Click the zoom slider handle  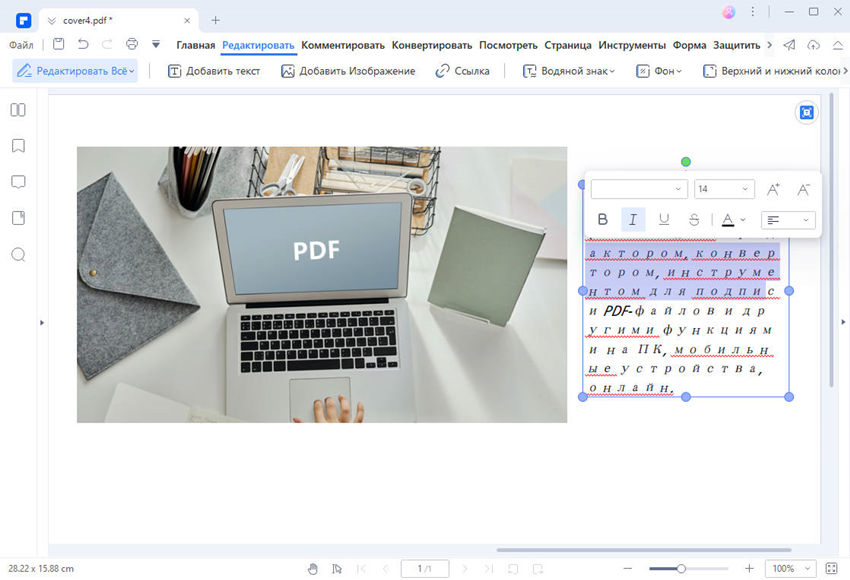(681, 569)
